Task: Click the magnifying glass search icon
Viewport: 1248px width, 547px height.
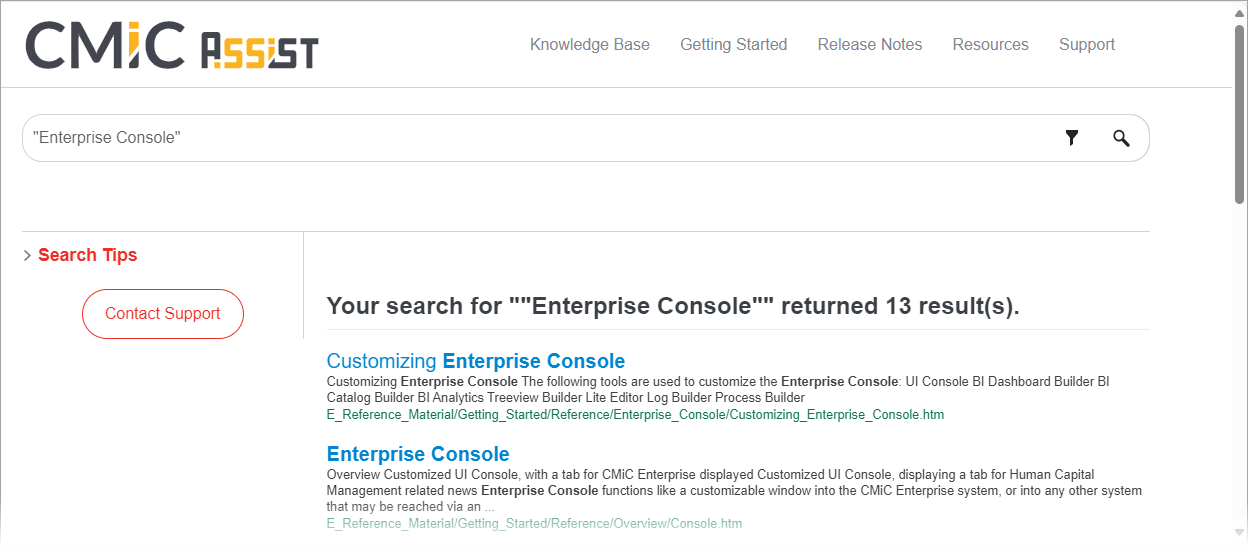Action: pyautogui.click(x=1121, y=138)
